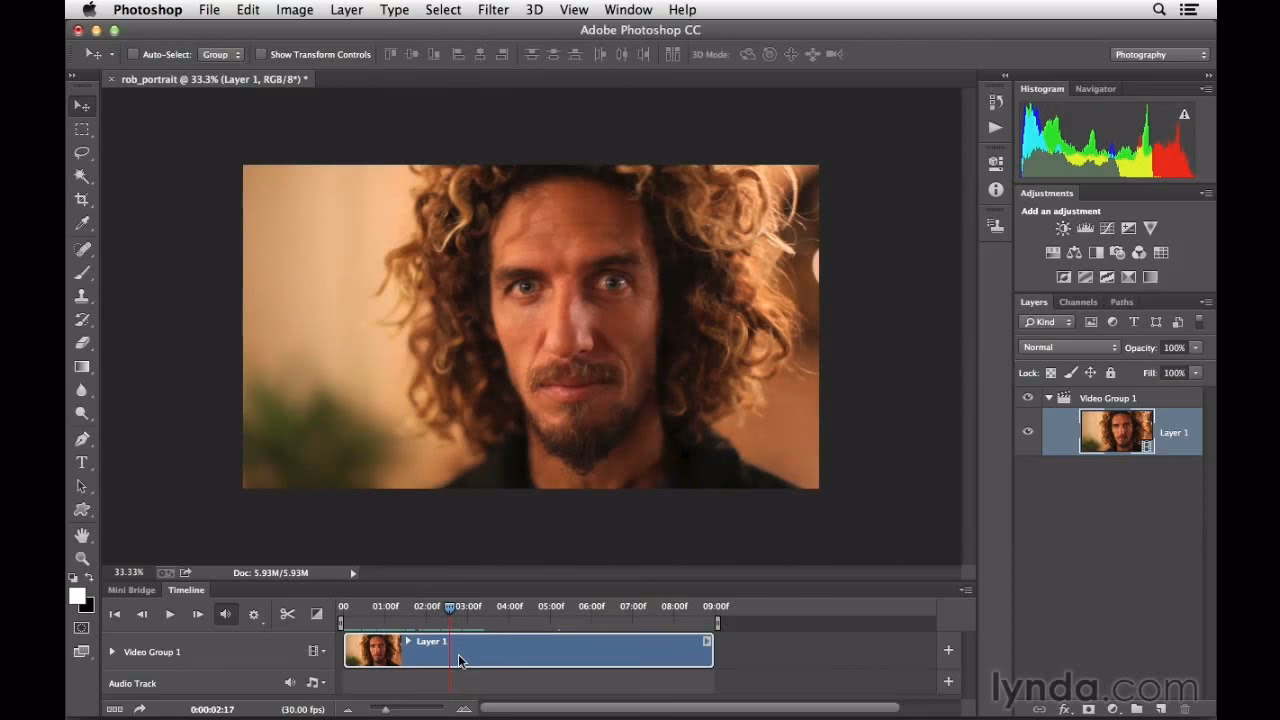Expand the Video Group 1 track
The height and width of the screenshot is (720, 1280).
pos(111,651)
